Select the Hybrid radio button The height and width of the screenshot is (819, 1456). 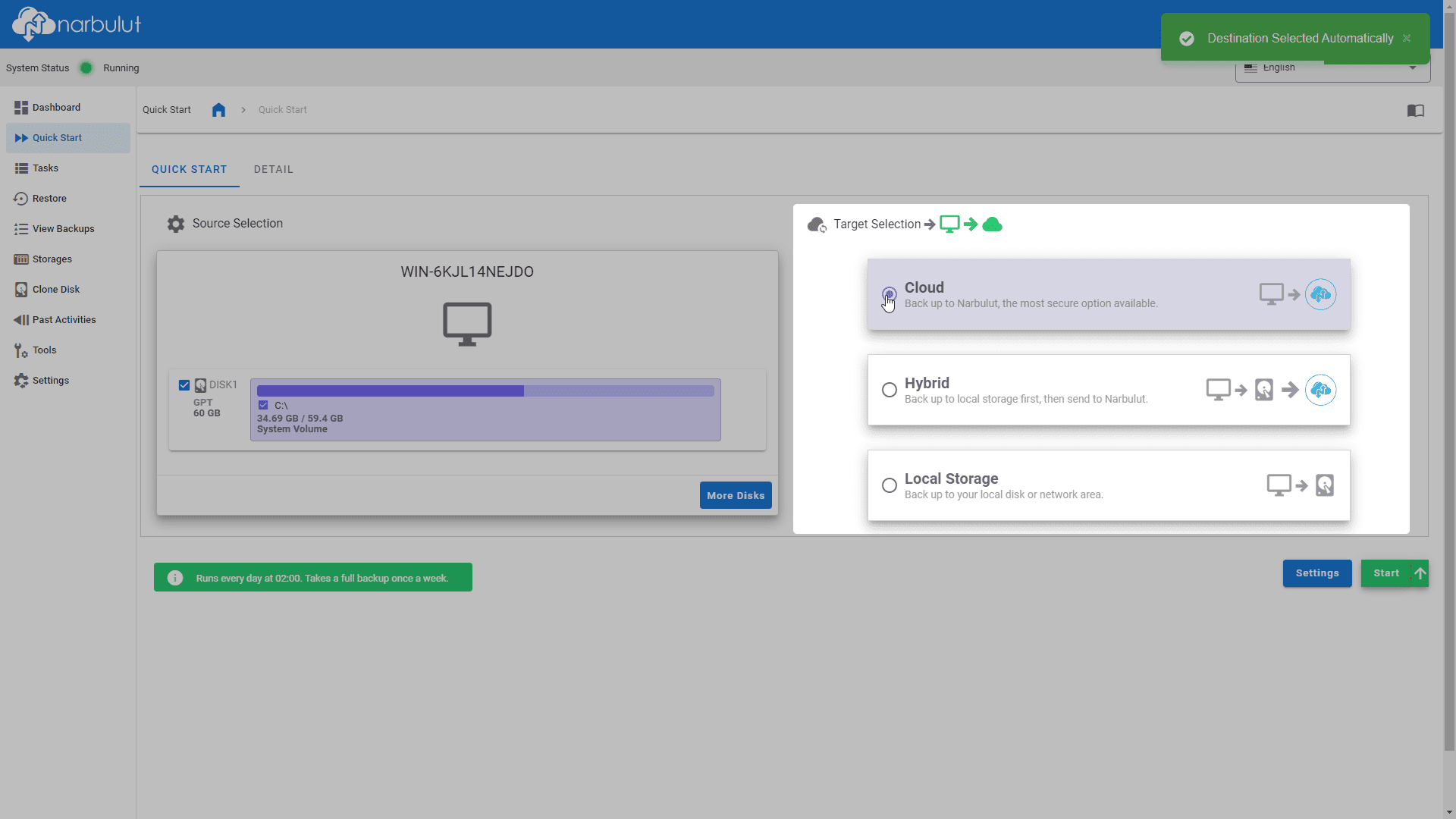(x=890, y=390)
